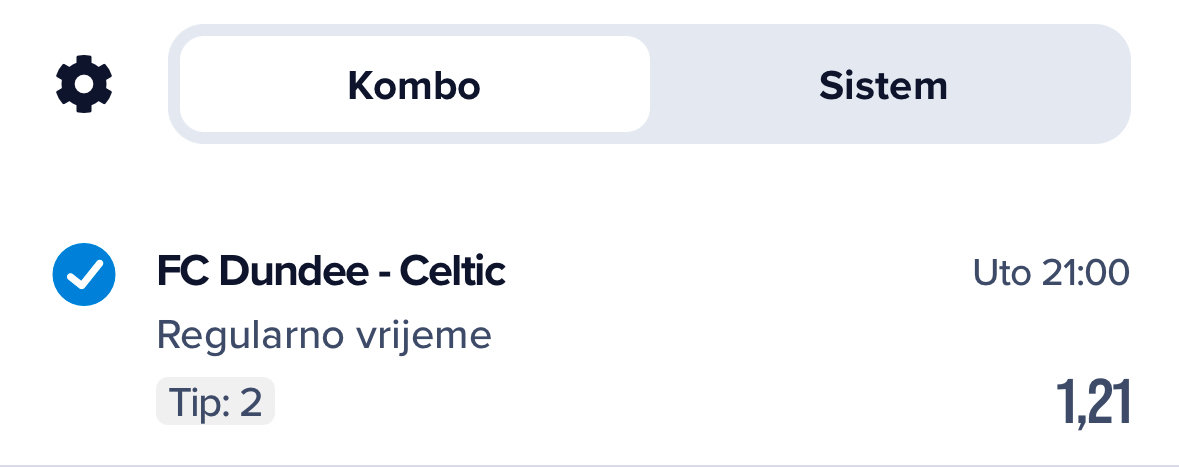Click the 1,21 odds value
This screenshot has height=467, width=1179.
point(1093,402)
